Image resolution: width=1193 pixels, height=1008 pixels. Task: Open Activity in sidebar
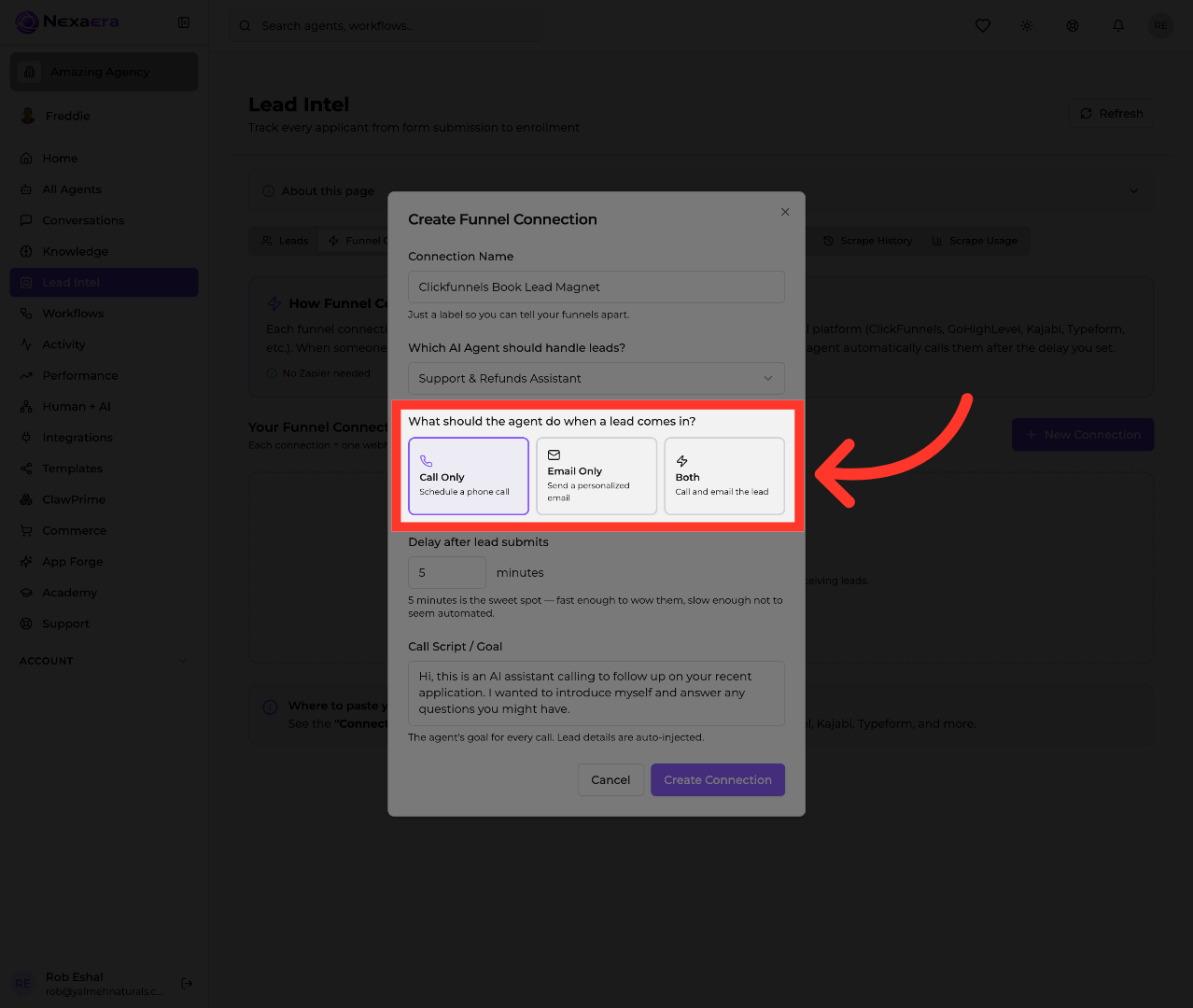tap(104, 344)
